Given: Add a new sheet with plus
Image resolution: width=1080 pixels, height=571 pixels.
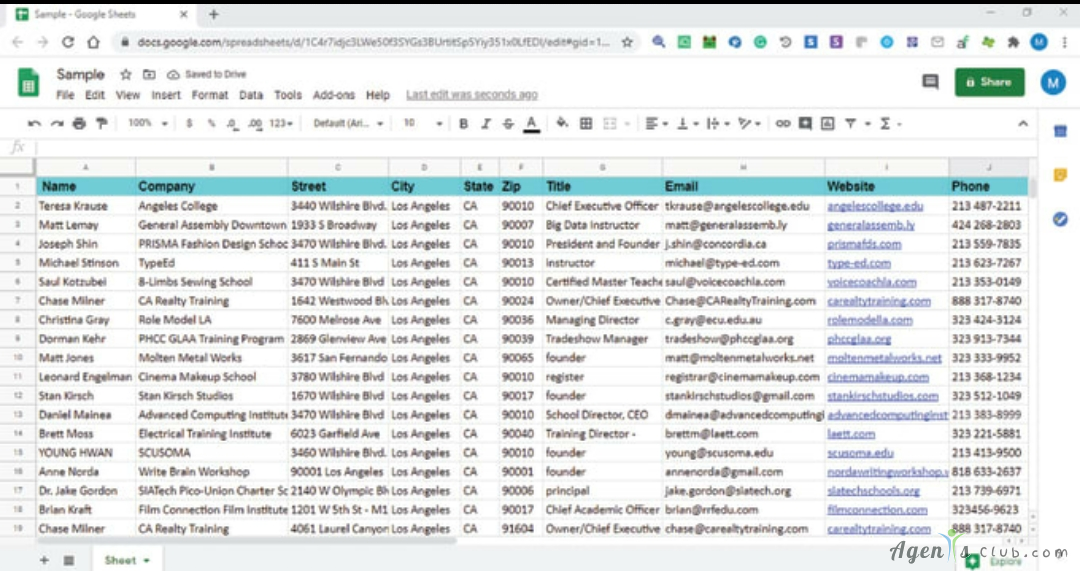Looking at the screenshot, I should tap(44, 560).
